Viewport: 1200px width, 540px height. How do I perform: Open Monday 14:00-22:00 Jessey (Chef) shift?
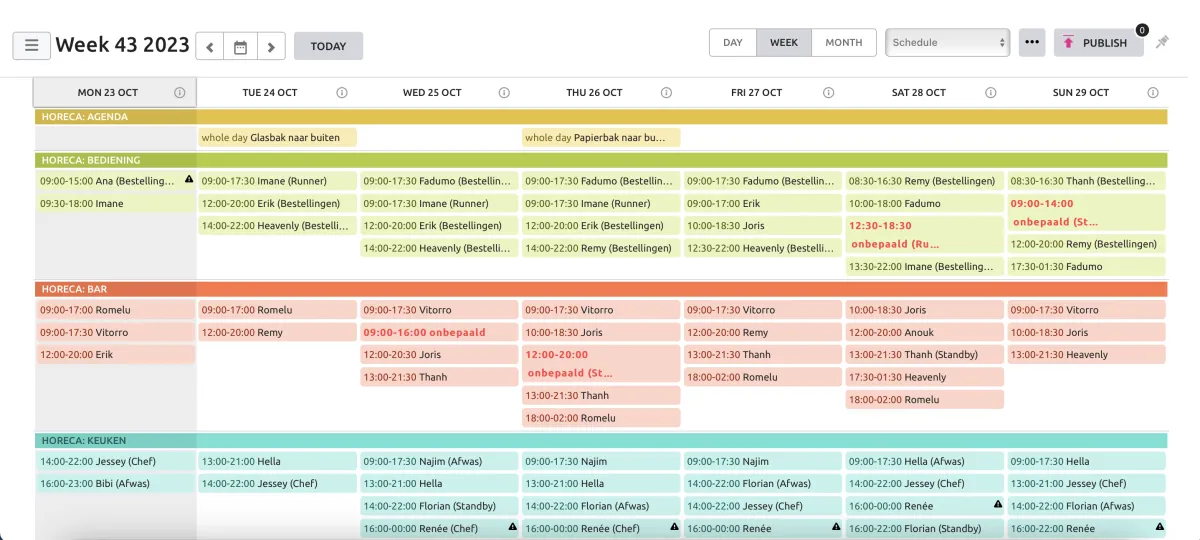coord(115,461)
